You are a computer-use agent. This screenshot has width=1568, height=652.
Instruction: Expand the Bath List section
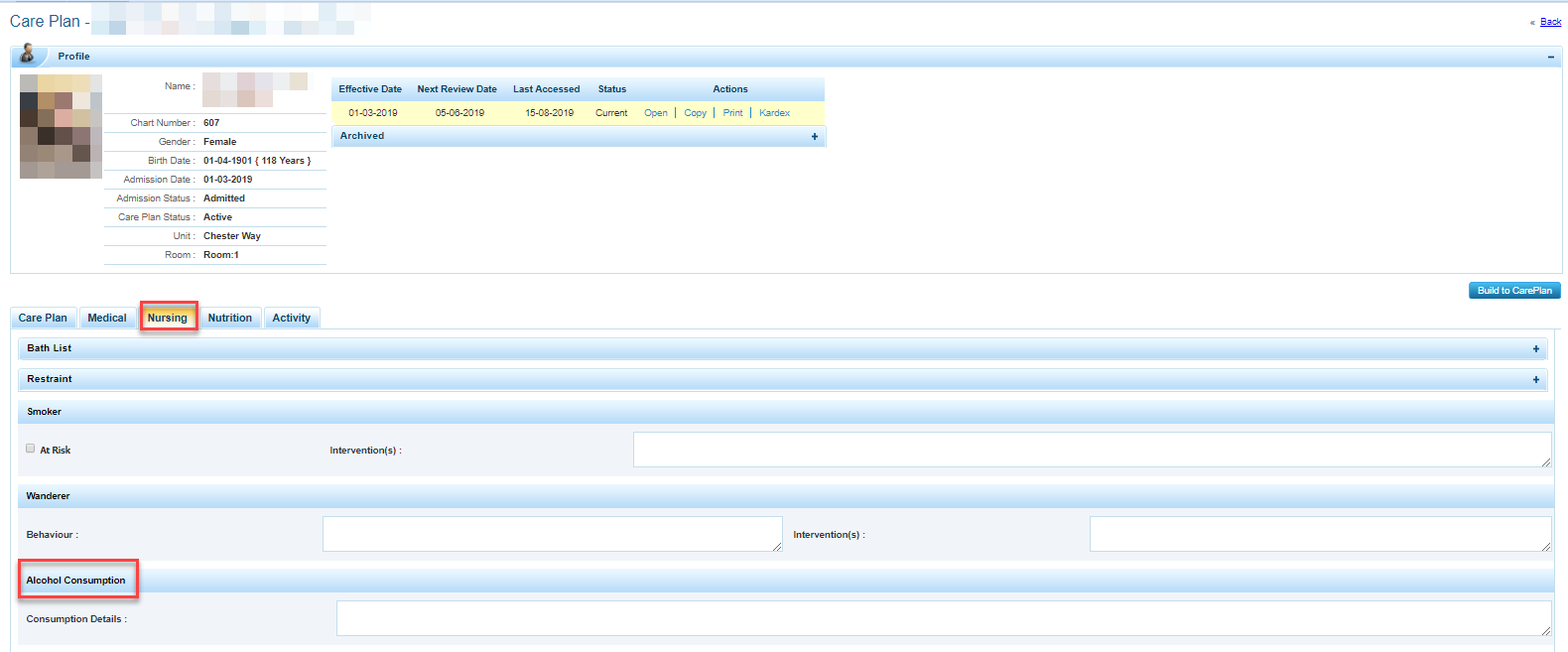pos(1535,349)
